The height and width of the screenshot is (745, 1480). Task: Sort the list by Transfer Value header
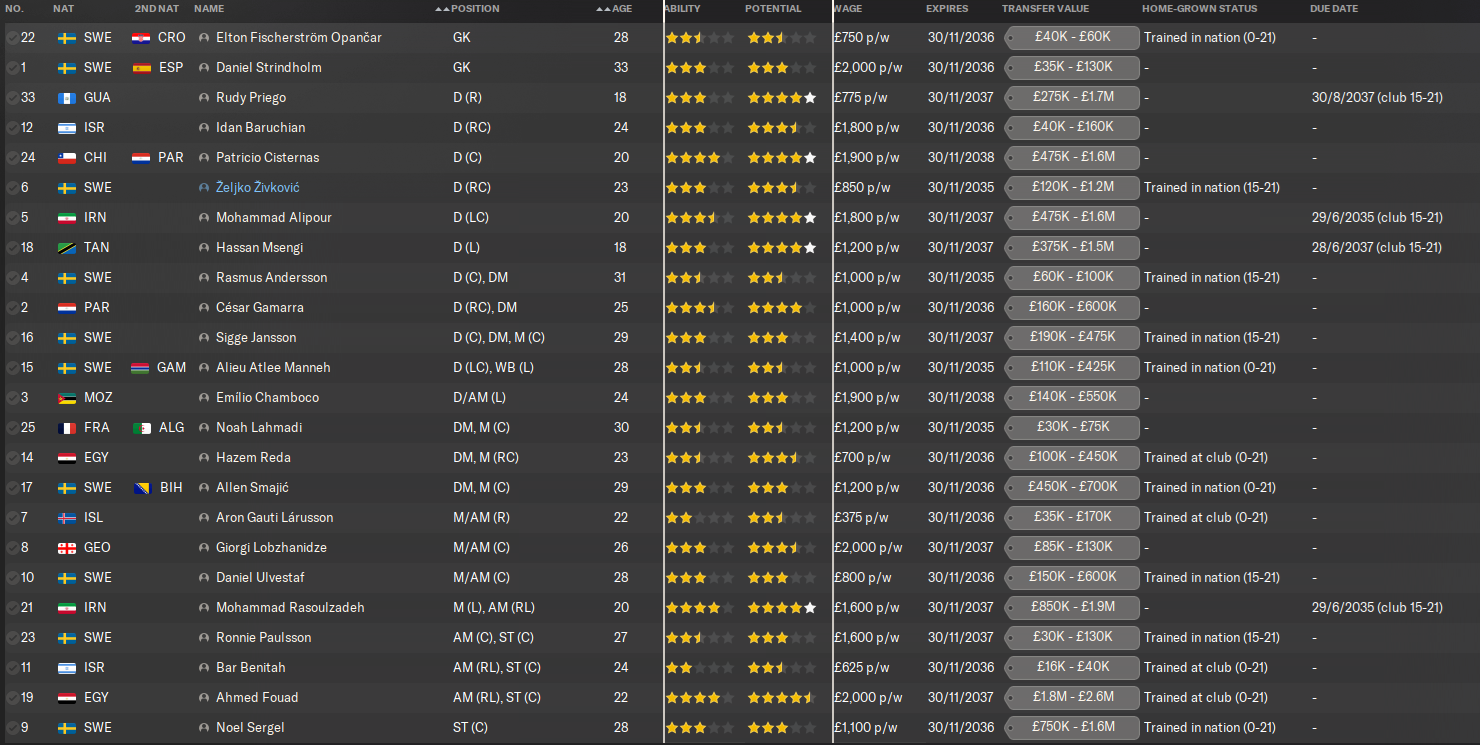coord(1046,9)
